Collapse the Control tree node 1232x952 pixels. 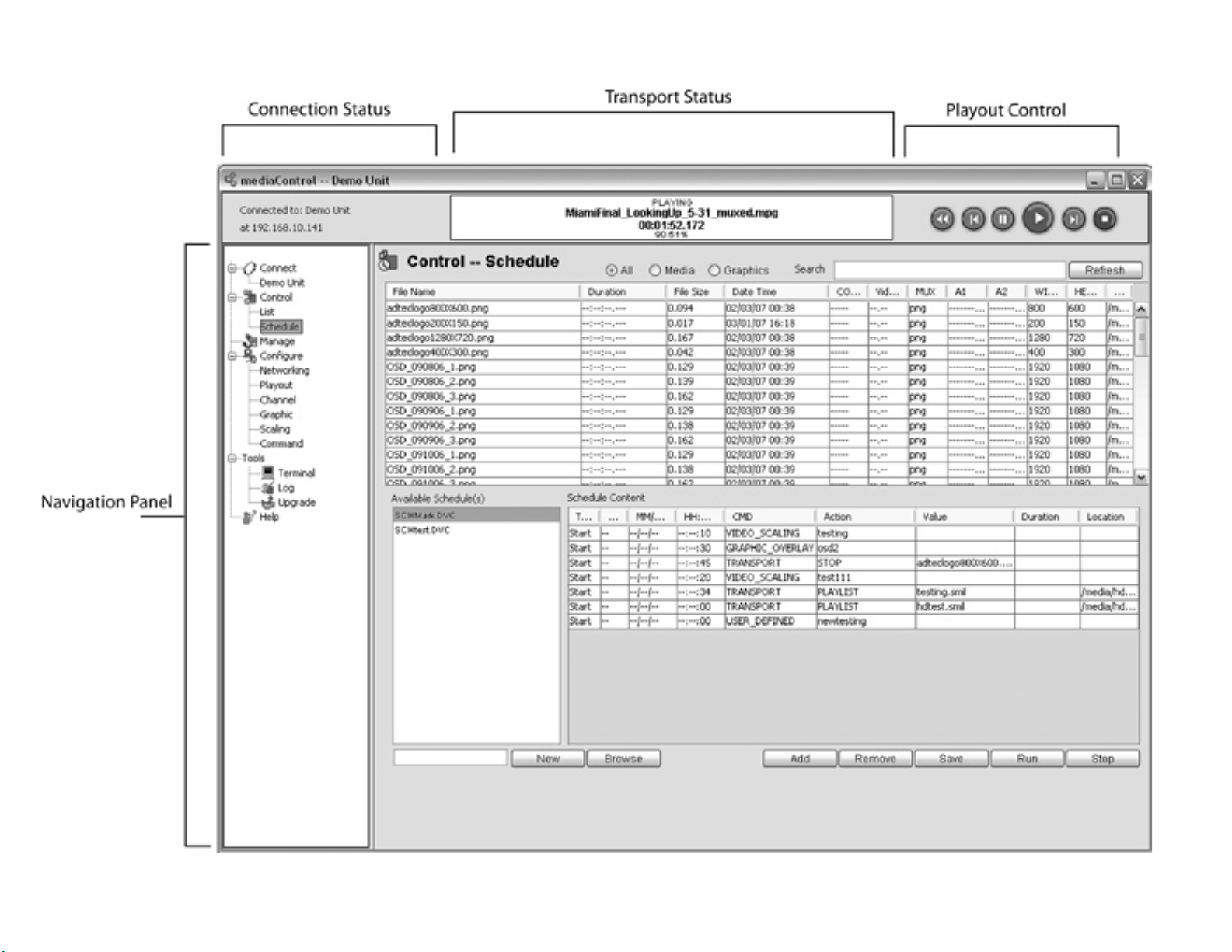click(x=232, y=297)
